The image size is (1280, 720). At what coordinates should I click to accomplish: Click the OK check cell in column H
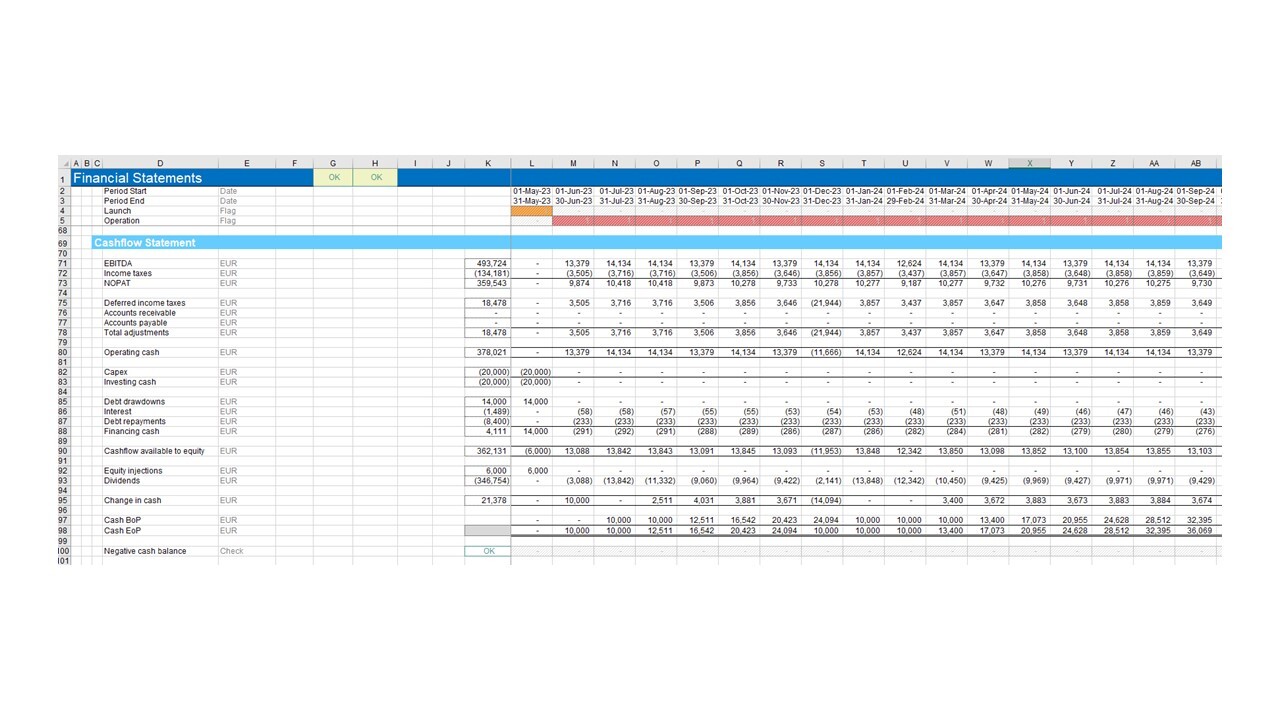click(x=375, y=178)
